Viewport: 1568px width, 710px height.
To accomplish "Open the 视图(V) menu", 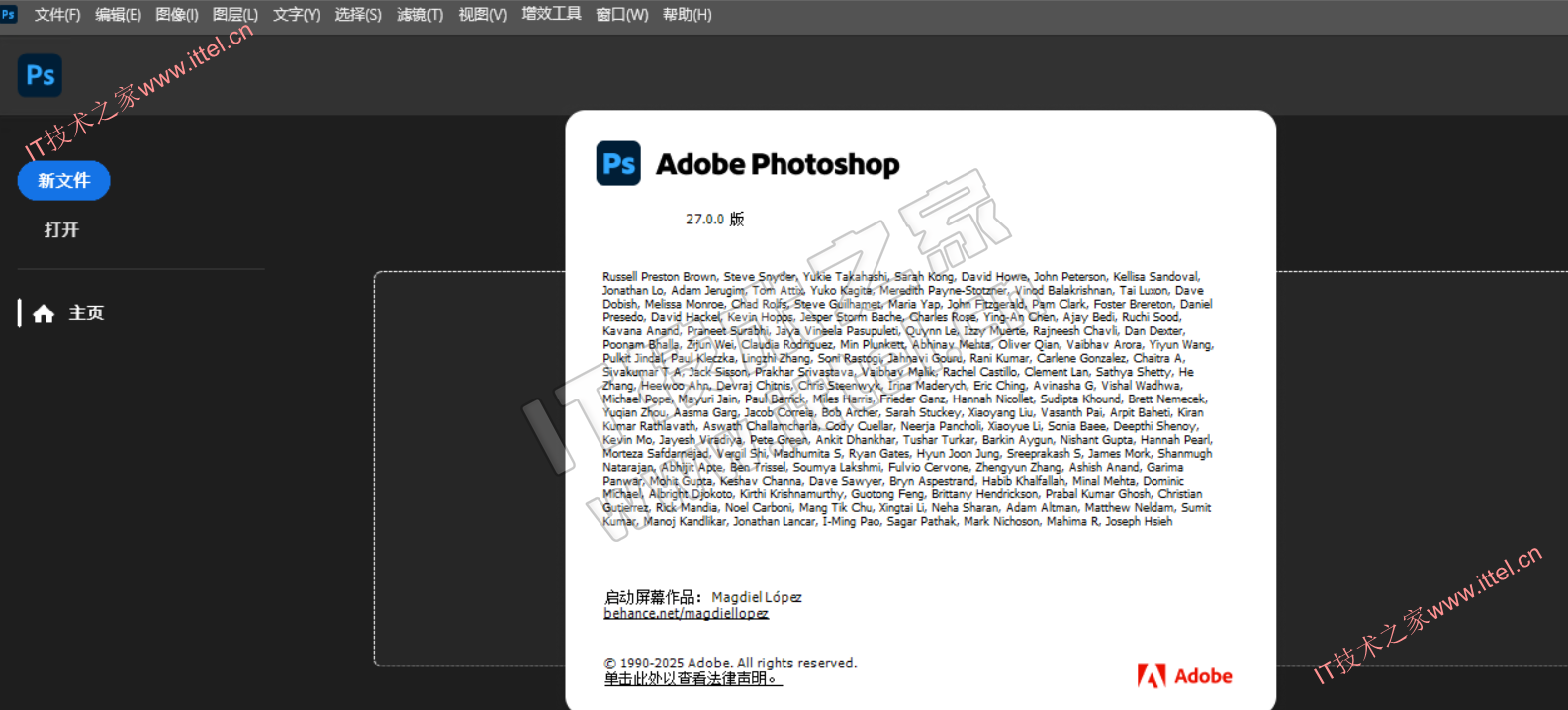I will [x=482, y=15].
